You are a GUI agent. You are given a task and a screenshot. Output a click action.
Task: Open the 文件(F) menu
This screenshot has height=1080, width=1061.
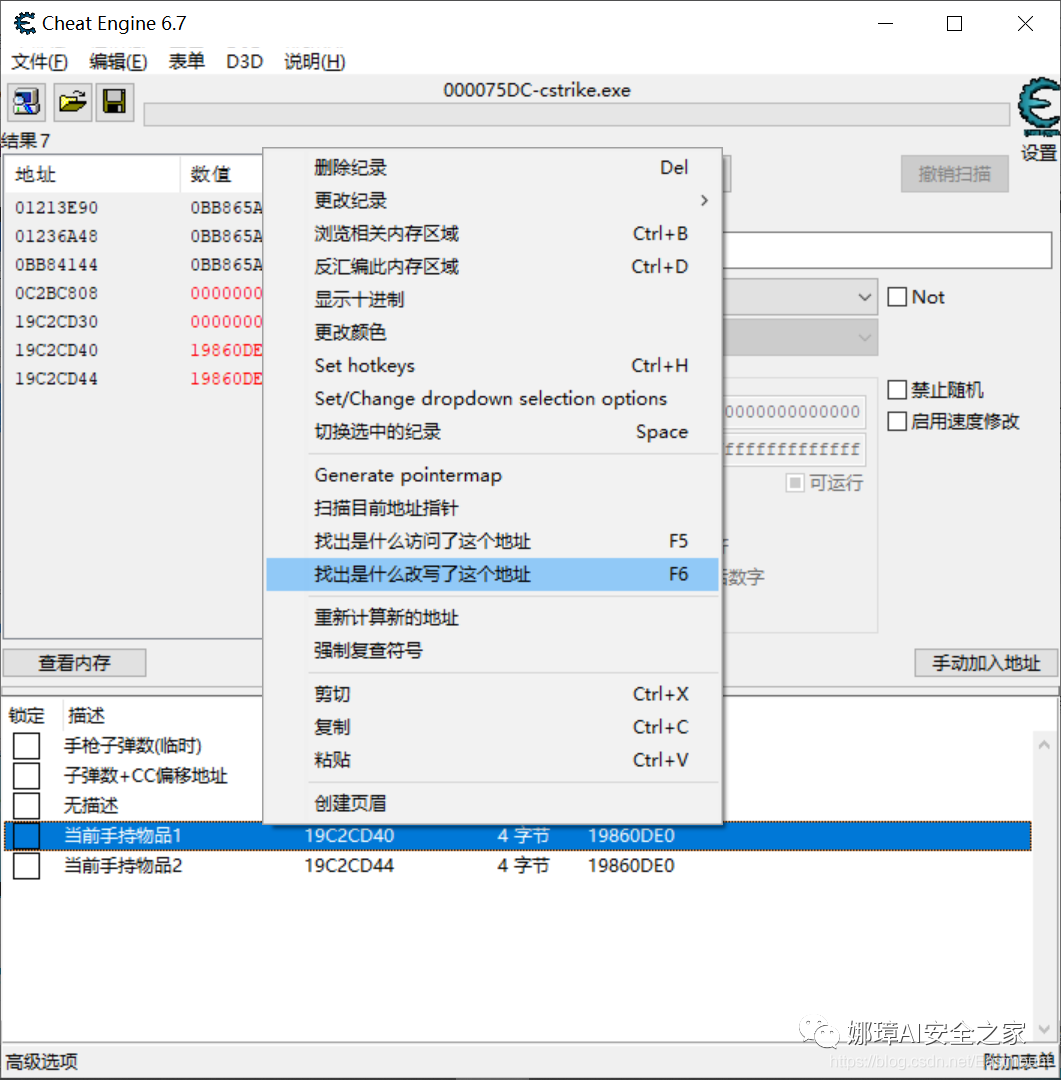coord(39,61)
